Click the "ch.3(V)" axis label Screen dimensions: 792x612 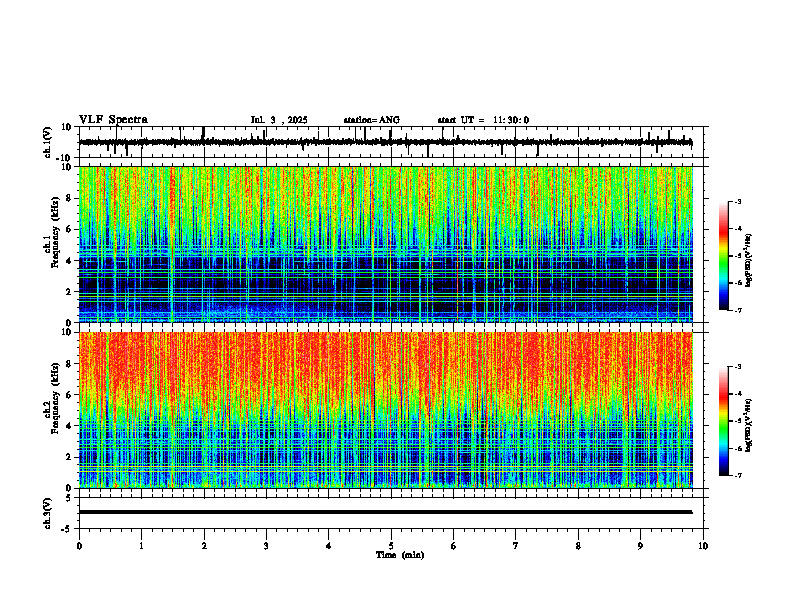pos(48,513)
